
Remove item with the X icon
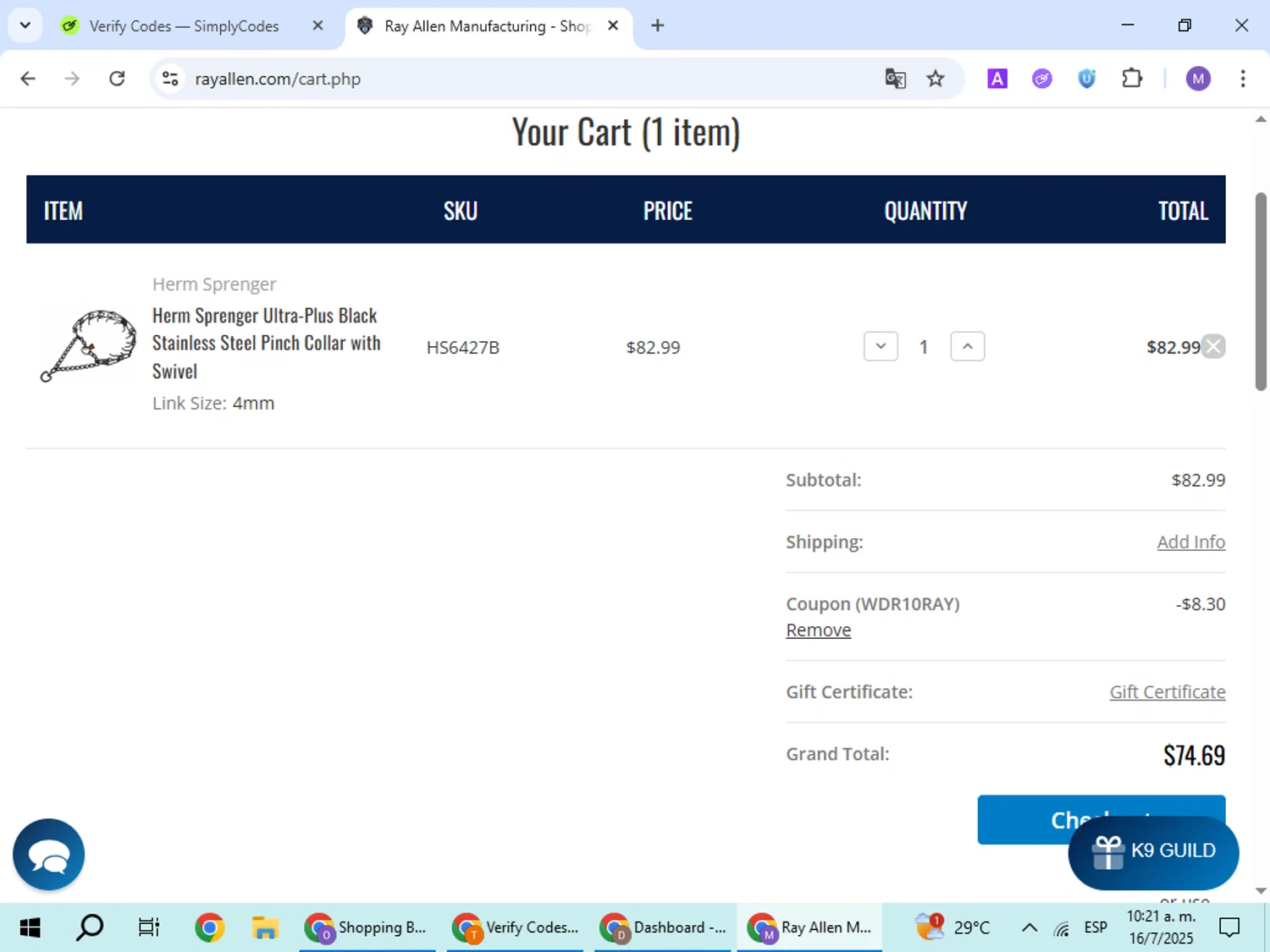tap(1213, 346)
